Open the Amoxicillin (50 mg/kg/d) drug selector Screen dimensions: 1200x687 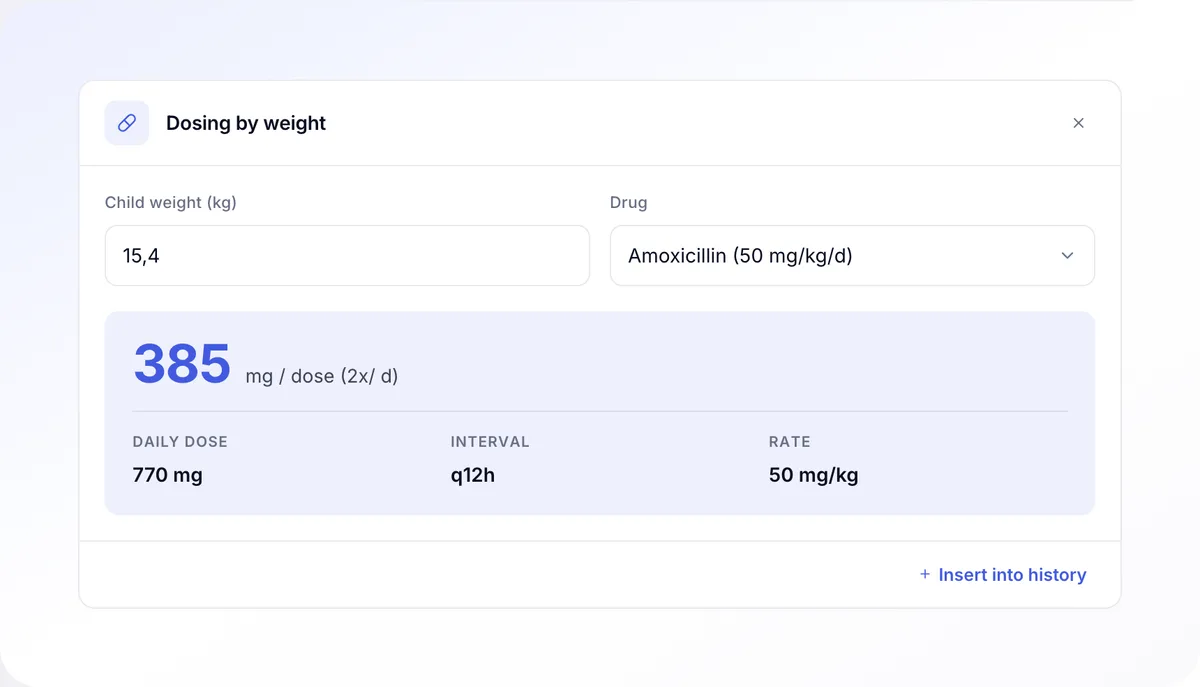tap(852, 256)
